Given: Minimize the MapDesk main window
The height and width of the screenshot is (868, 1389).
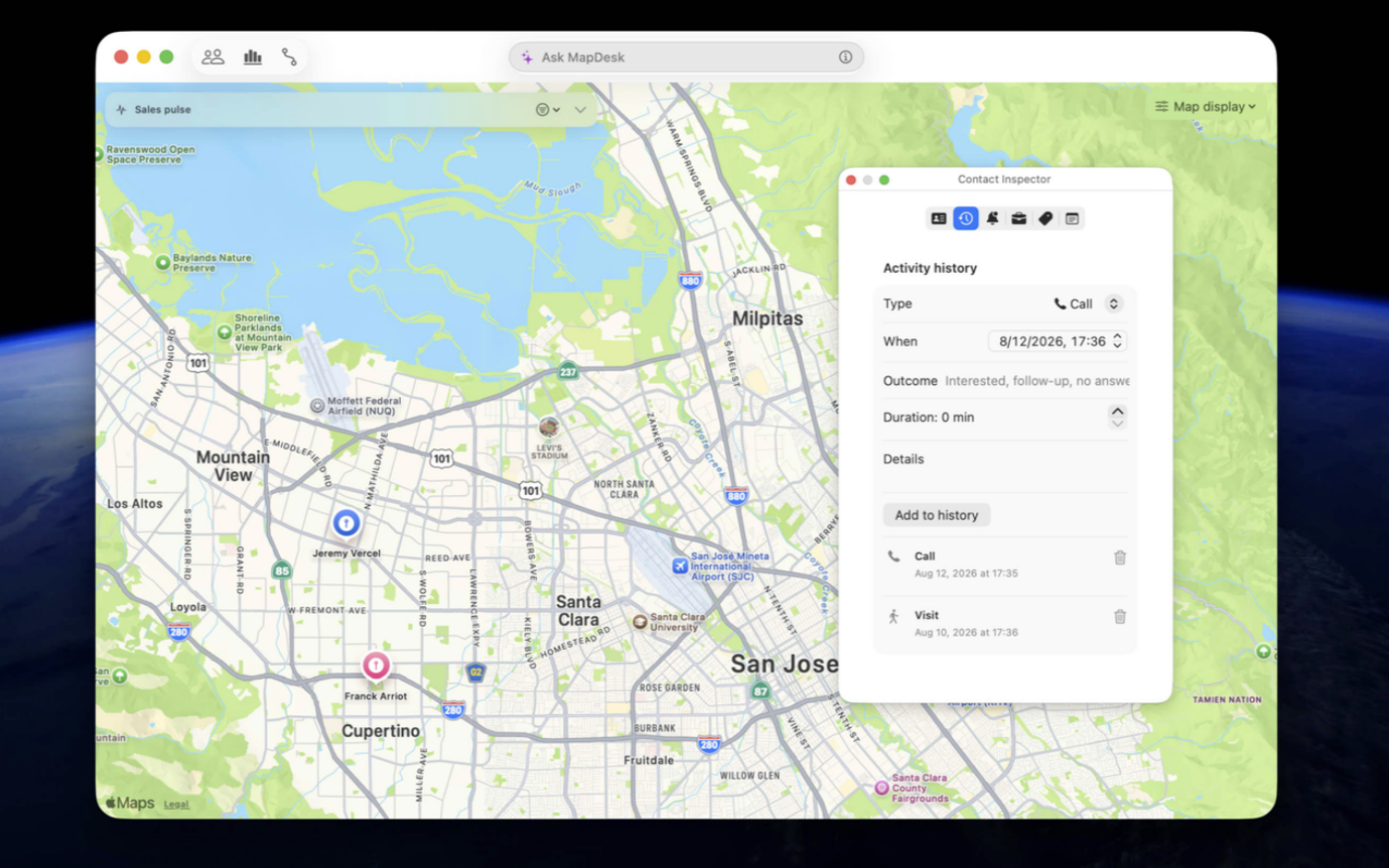Looking at the screenshot, I should [x=144, y=57].
